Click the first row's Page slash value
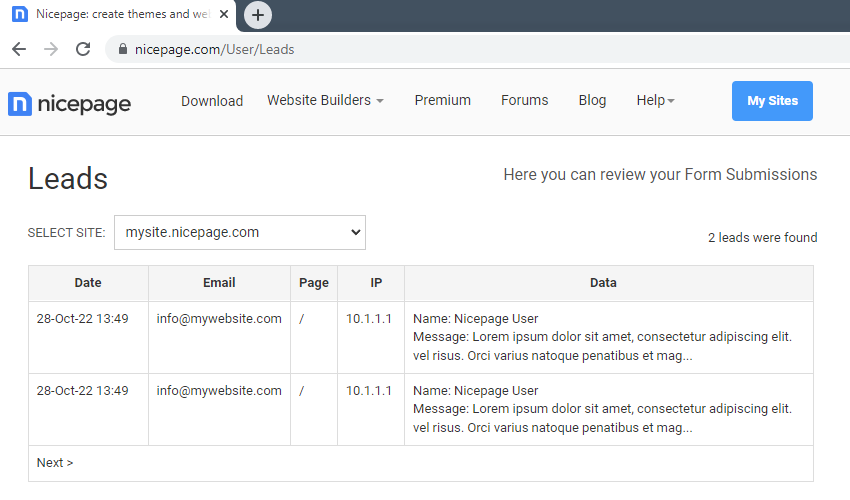Image resolution: width=850 pixels, height=500 pixels. (x=301, y=319)
